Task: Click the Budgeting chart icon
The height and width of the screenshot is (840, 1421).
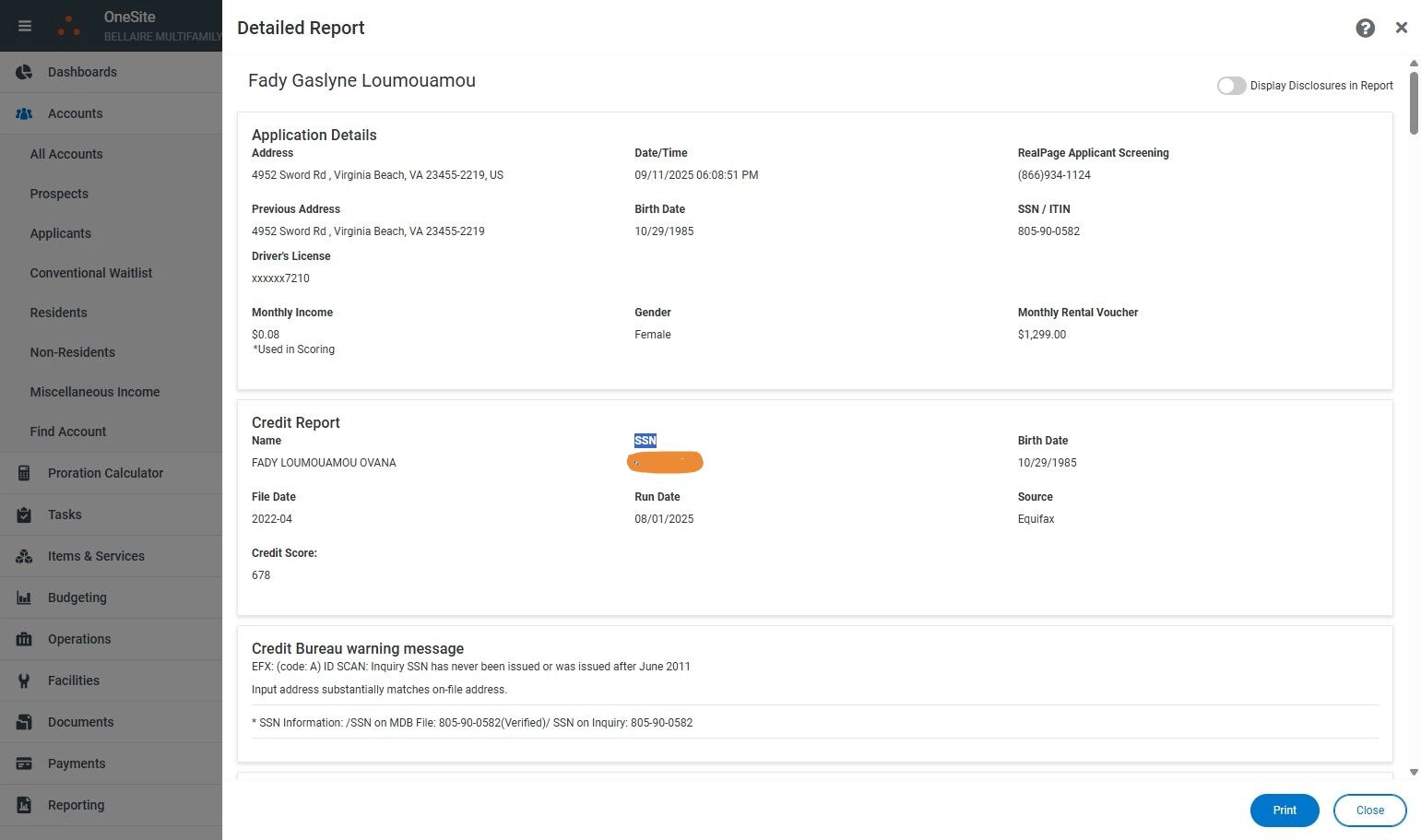Action: click(25, 597)
